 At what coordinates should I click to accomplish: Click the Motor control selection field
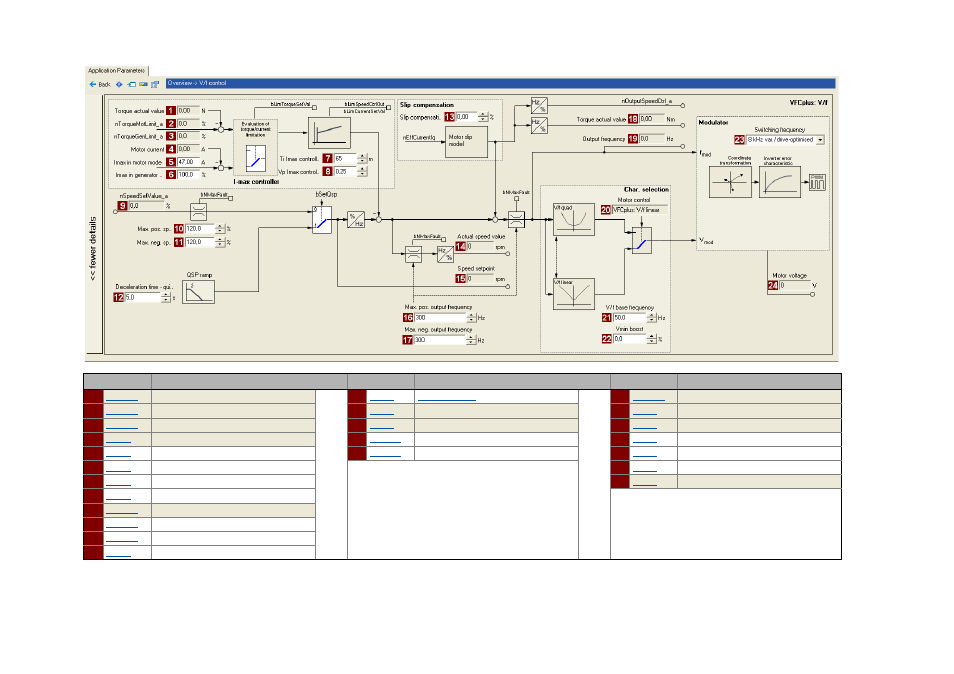pyautogui.click(x=640, y=210)
